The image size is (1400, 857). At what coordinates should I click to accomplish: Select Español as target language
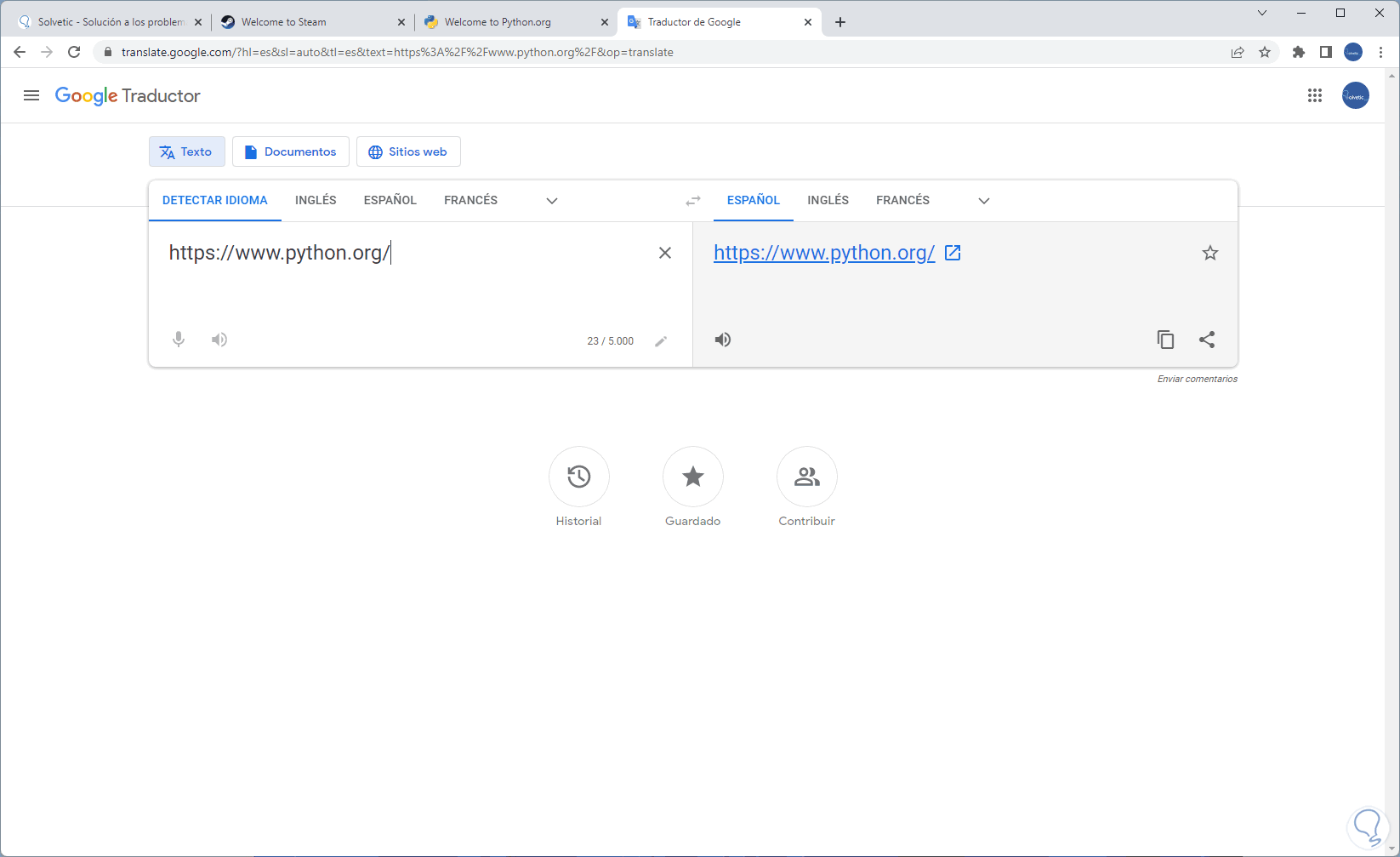tap(754, 200)
